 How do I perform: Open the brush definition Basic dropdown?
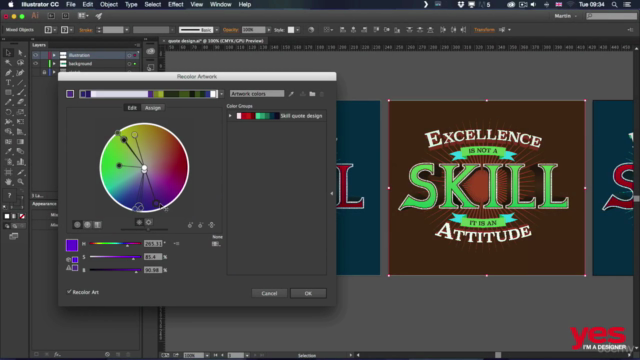tap(217, 30)
